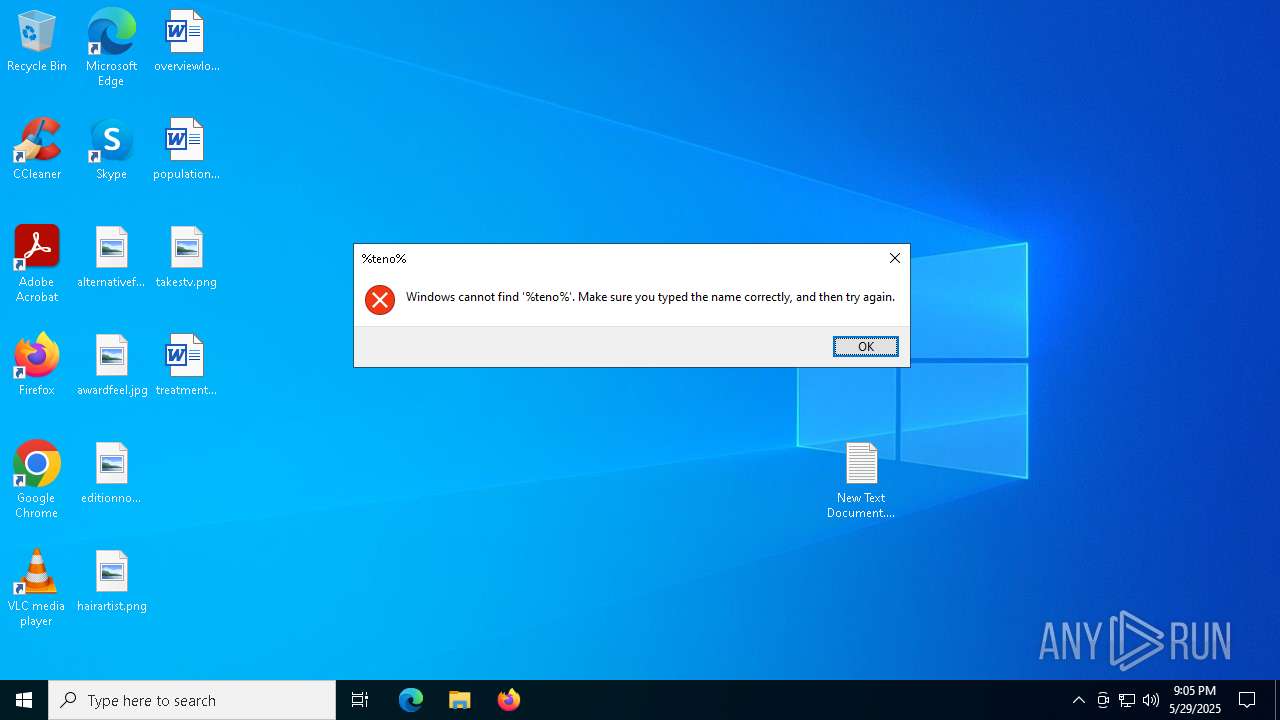The image size is (1280, 720).
Task: Show hidden system tray icons
Action: pyautogui.click(x=1079, y=700)
